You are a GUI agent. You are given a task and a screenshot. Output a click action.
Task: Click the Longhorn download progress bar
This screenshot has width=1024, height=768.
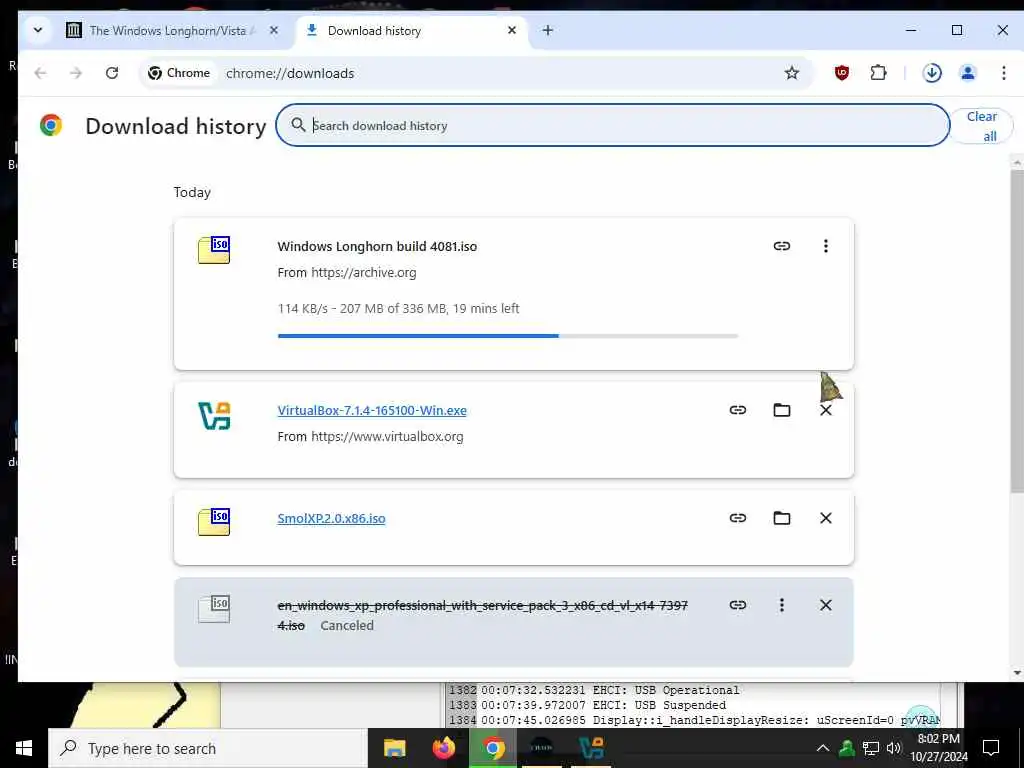tap(507, 336)
